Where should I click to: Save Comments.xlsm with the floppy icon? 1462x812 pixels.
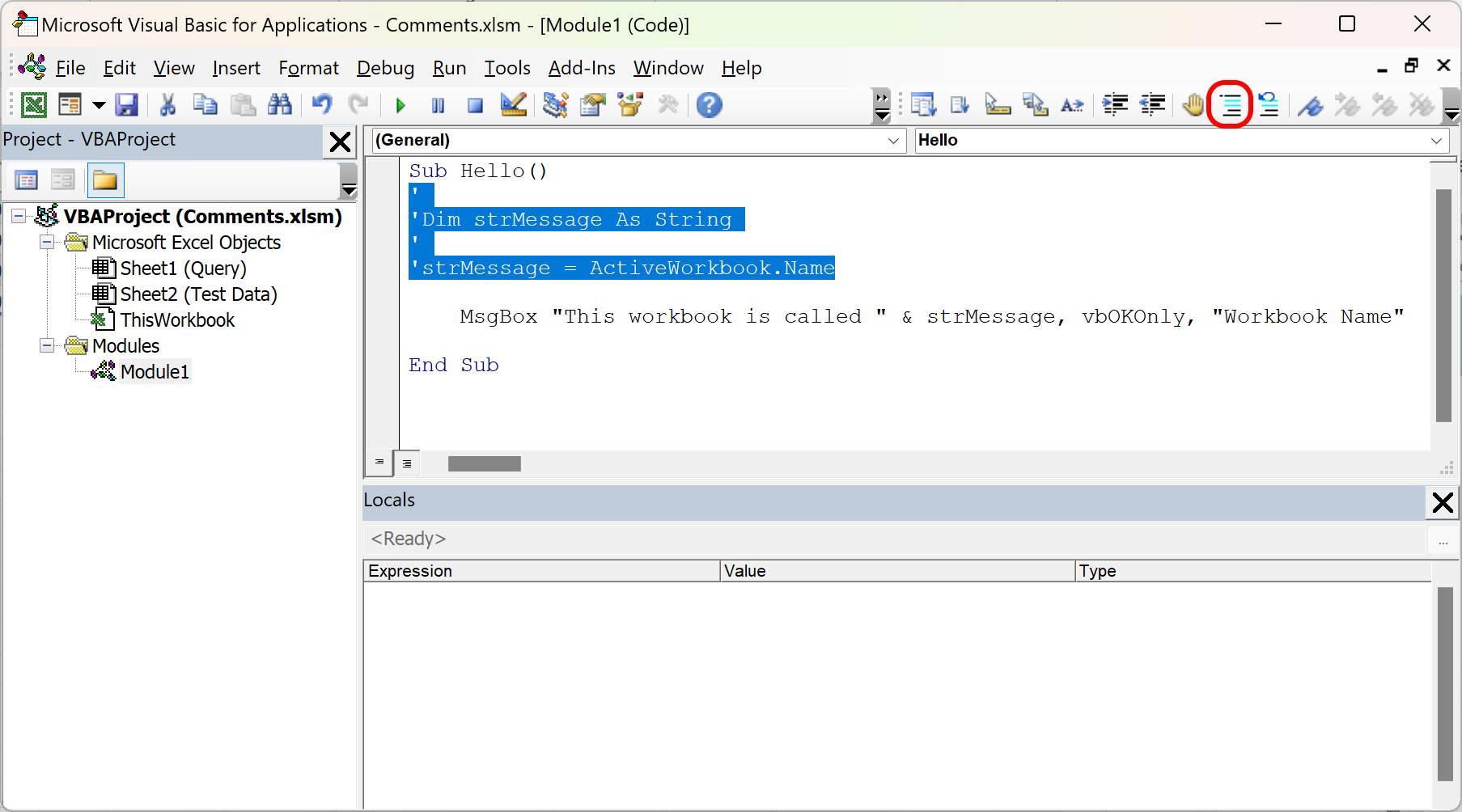(x=126, y=105)
